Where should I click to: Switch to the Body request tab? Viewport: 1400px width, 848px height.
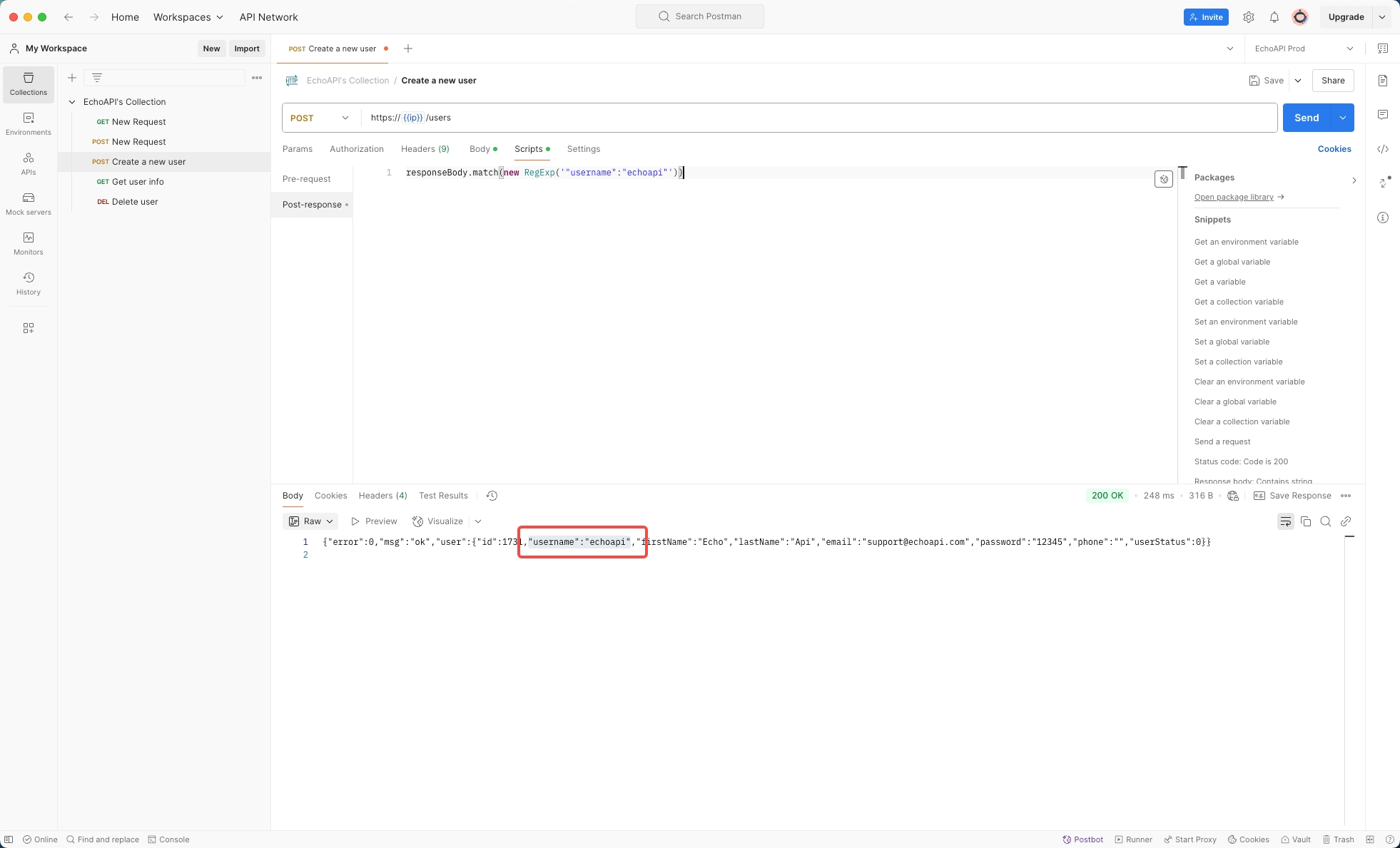(x=483, y=149)
